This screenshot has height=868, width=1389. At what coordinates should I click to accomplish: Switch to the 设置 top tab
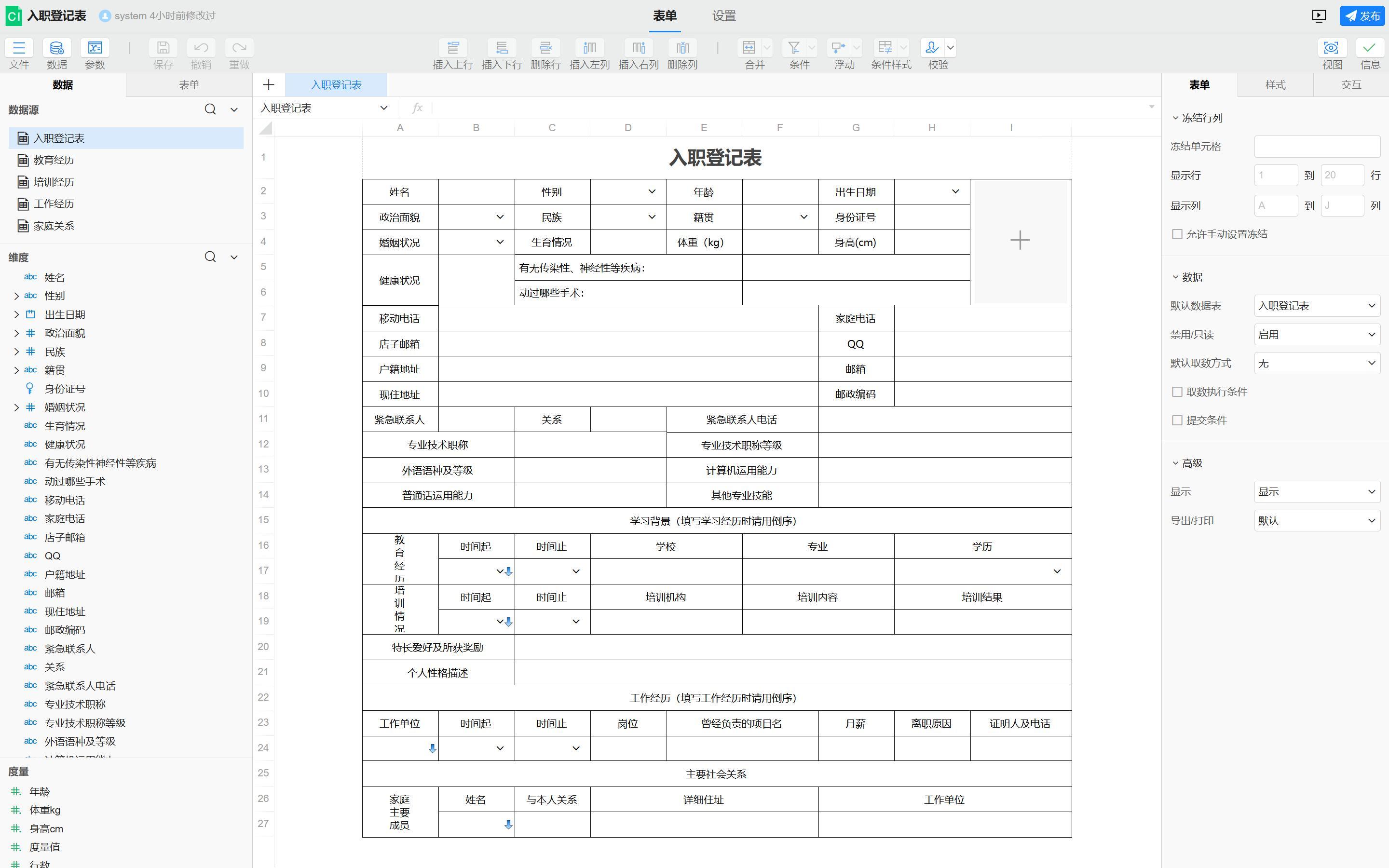click(724, 16)
